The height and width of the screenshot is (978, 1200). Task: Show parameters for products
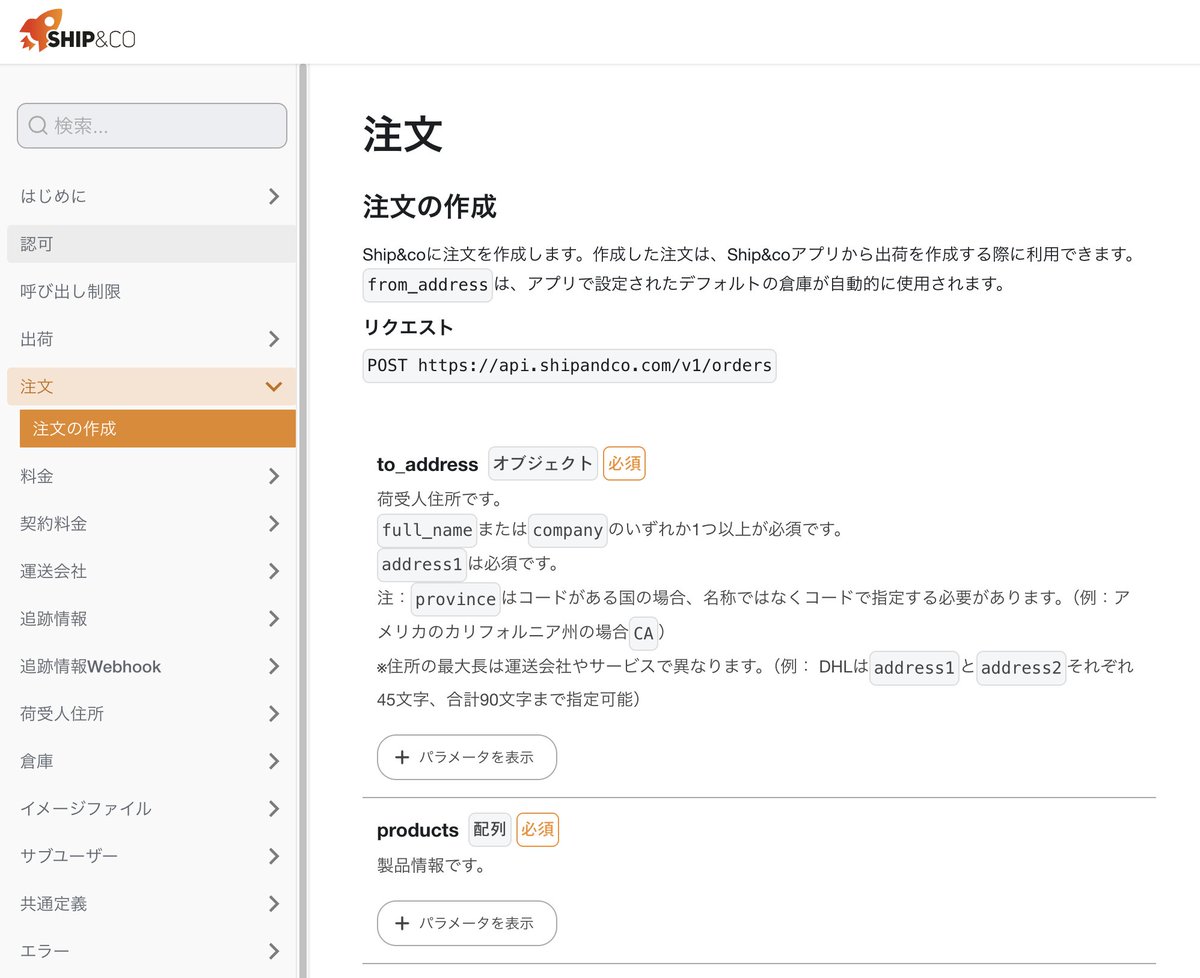(x=466, y=923)
